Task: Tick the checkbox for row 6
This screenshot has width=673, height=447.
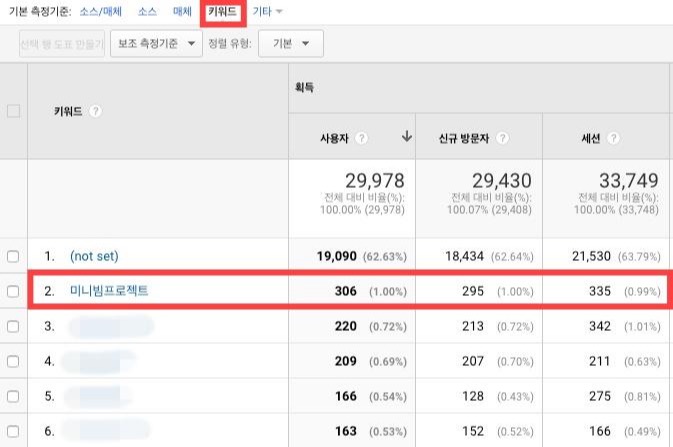Action: [x=13, y=431]
